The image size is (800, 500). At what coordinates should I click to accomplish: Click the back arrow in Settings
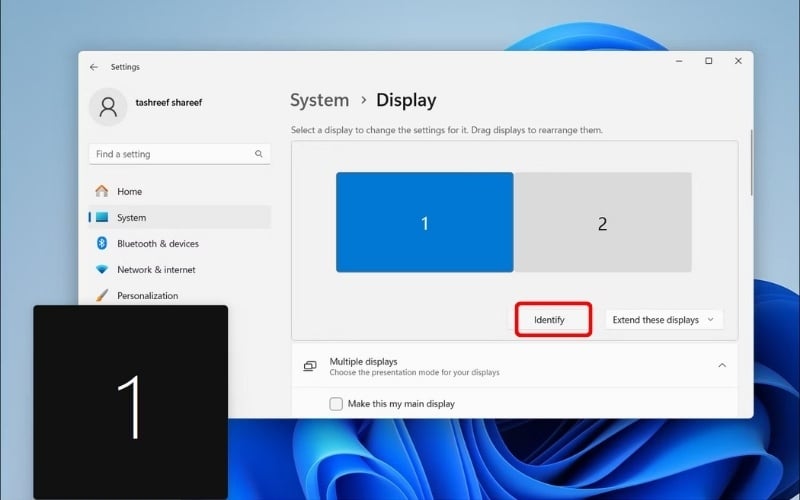(x=94, y=67)
